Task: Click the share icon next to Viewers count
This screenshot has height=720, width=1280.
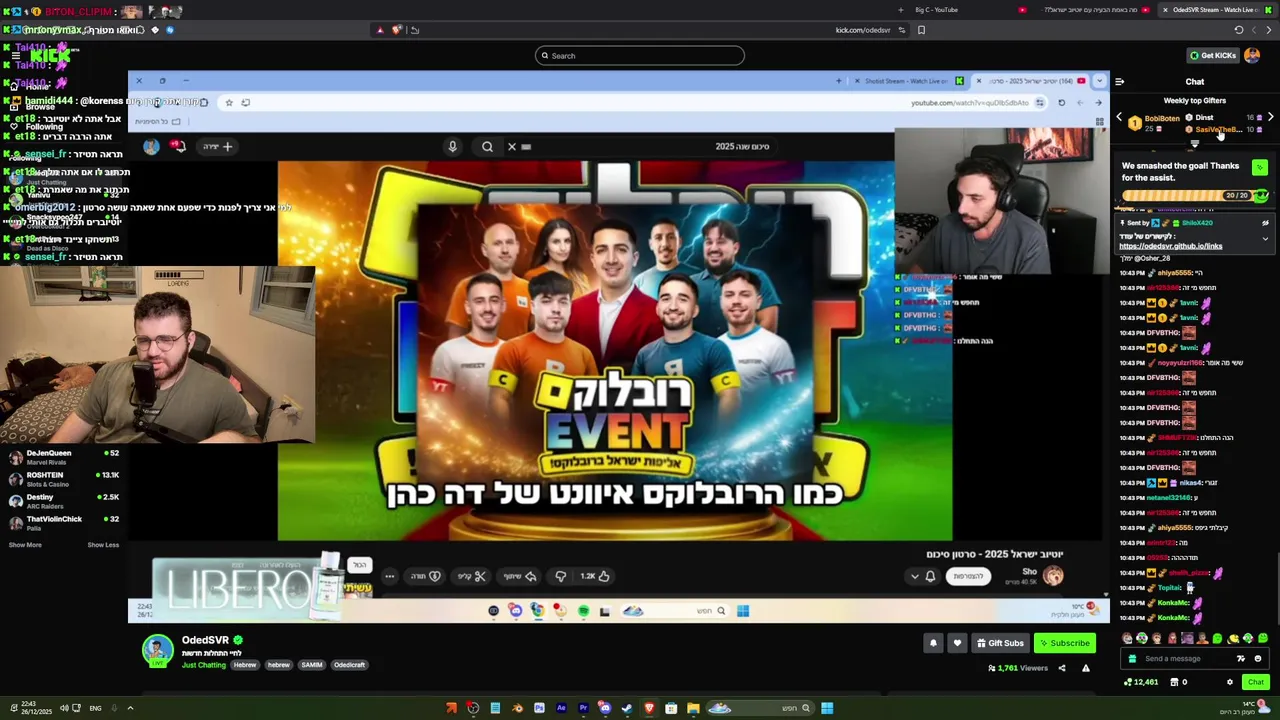Action: [x=1062, y=668]
